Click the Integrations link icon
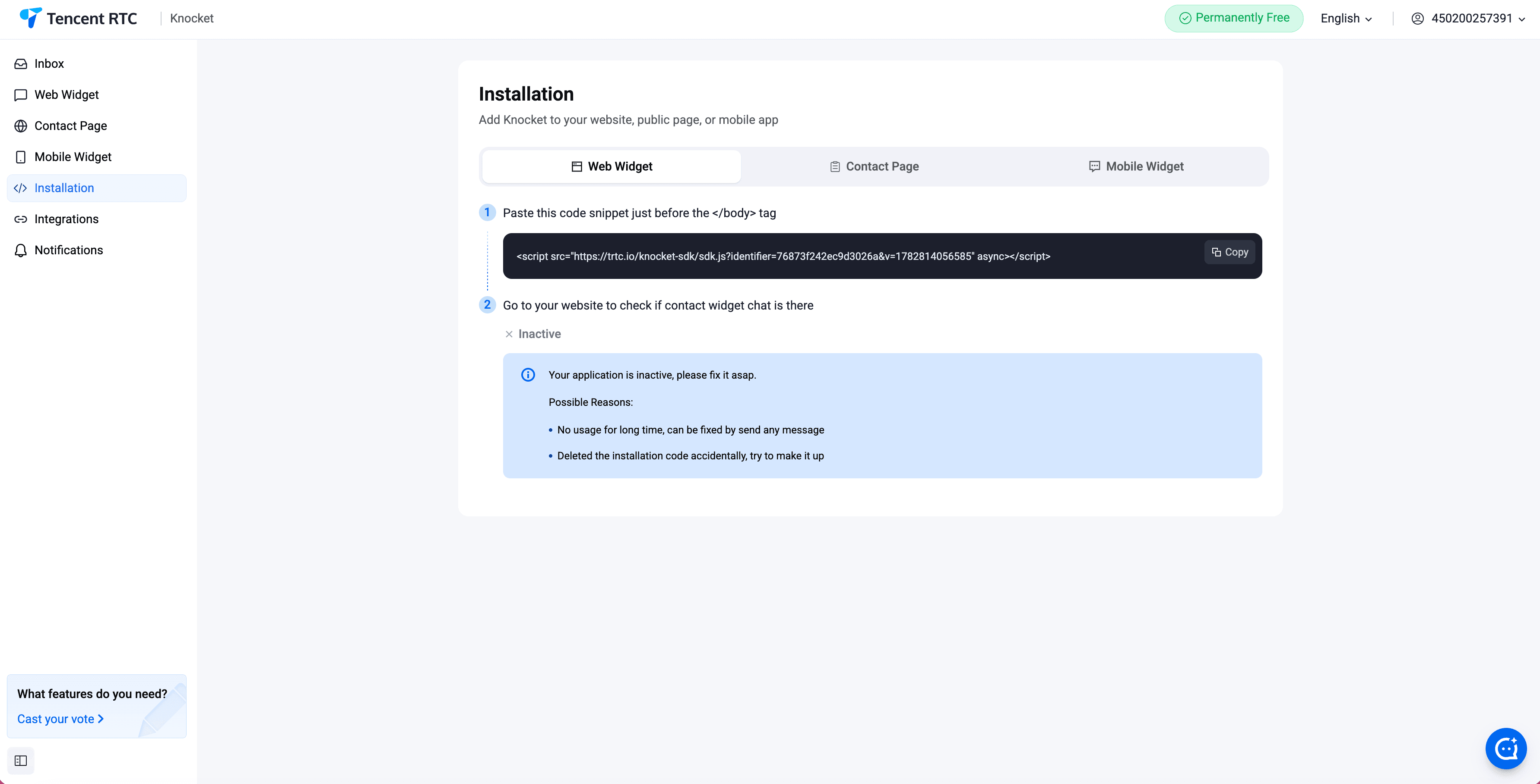 point(21,219)
